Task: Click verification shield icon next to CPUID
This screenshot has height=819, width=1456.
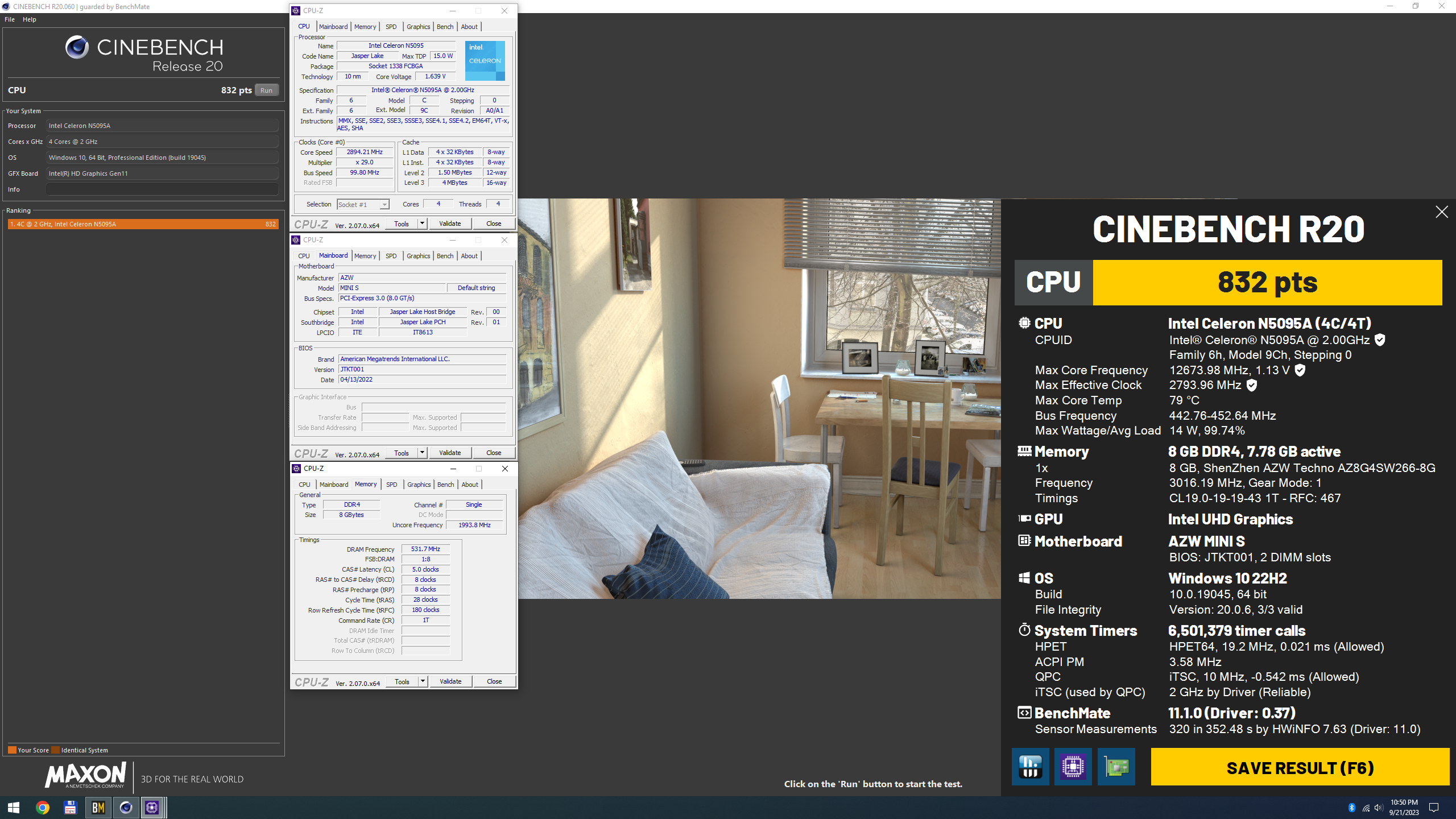Action: [1380, 340]
